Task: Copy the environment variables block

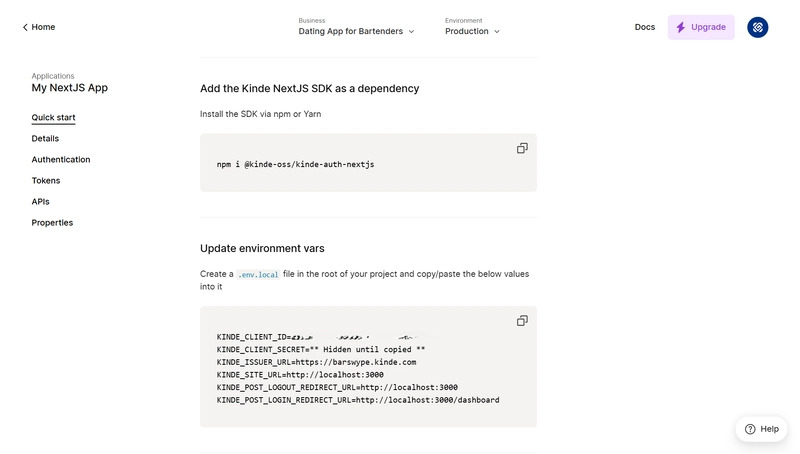Action: [x=522, y=321]
